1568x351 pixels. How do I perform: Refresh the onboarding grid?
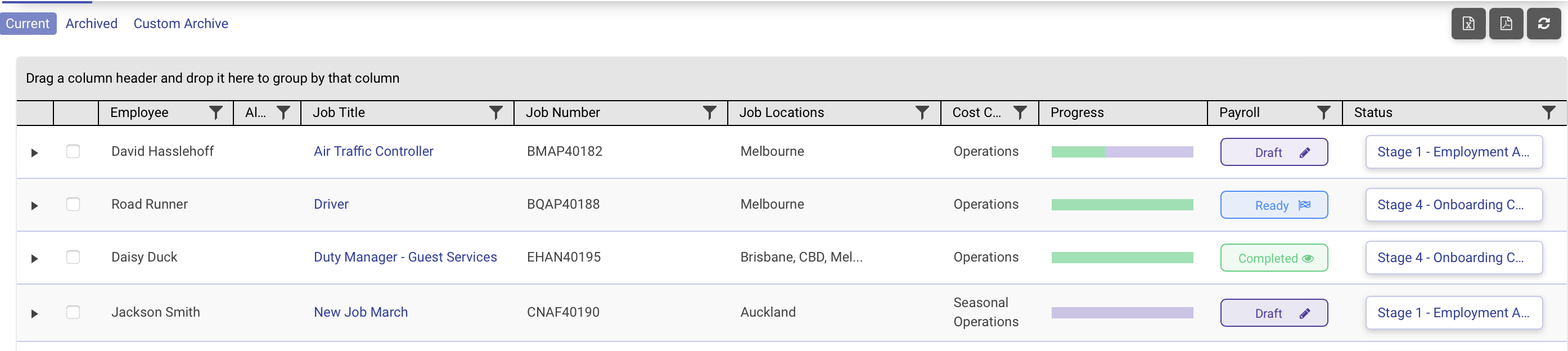(1544, 24)
